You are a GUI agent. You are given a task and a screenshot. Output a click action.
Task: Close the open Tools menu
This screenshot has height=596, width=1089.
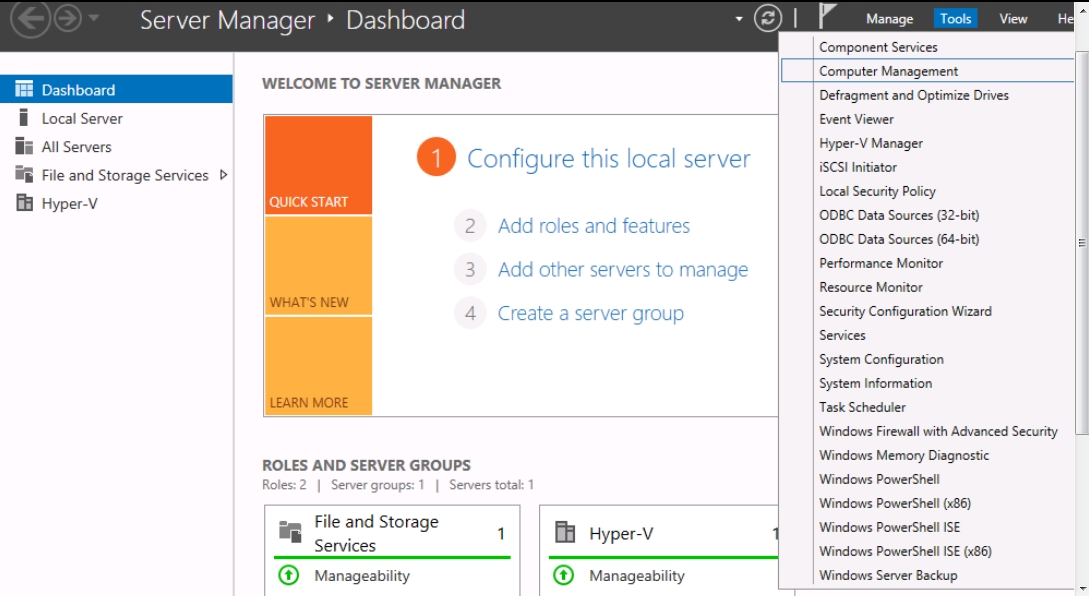956,19
